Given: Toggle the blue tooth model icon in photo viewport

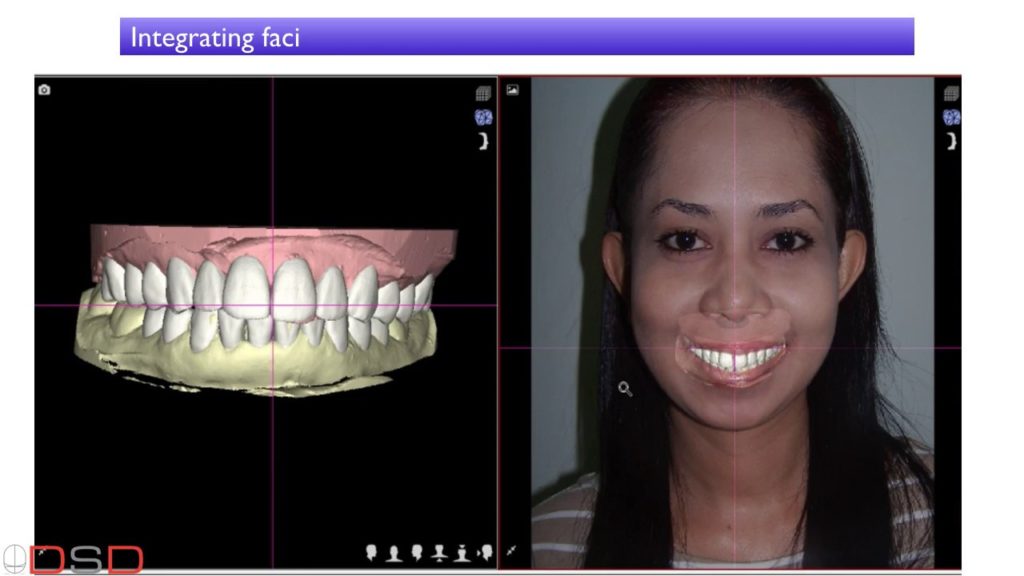Looking at the screenshot, I should (x=951, y=117).
